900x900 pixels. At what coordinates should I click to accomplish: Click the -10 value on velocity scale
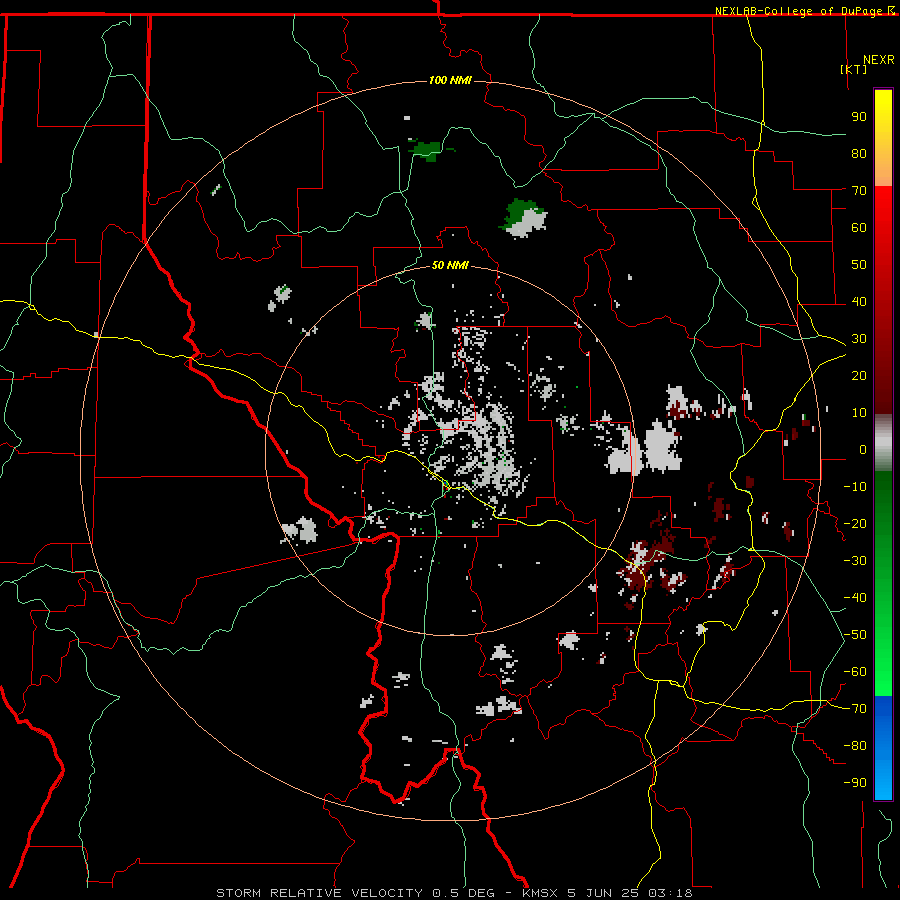click(x=855, y=487)
